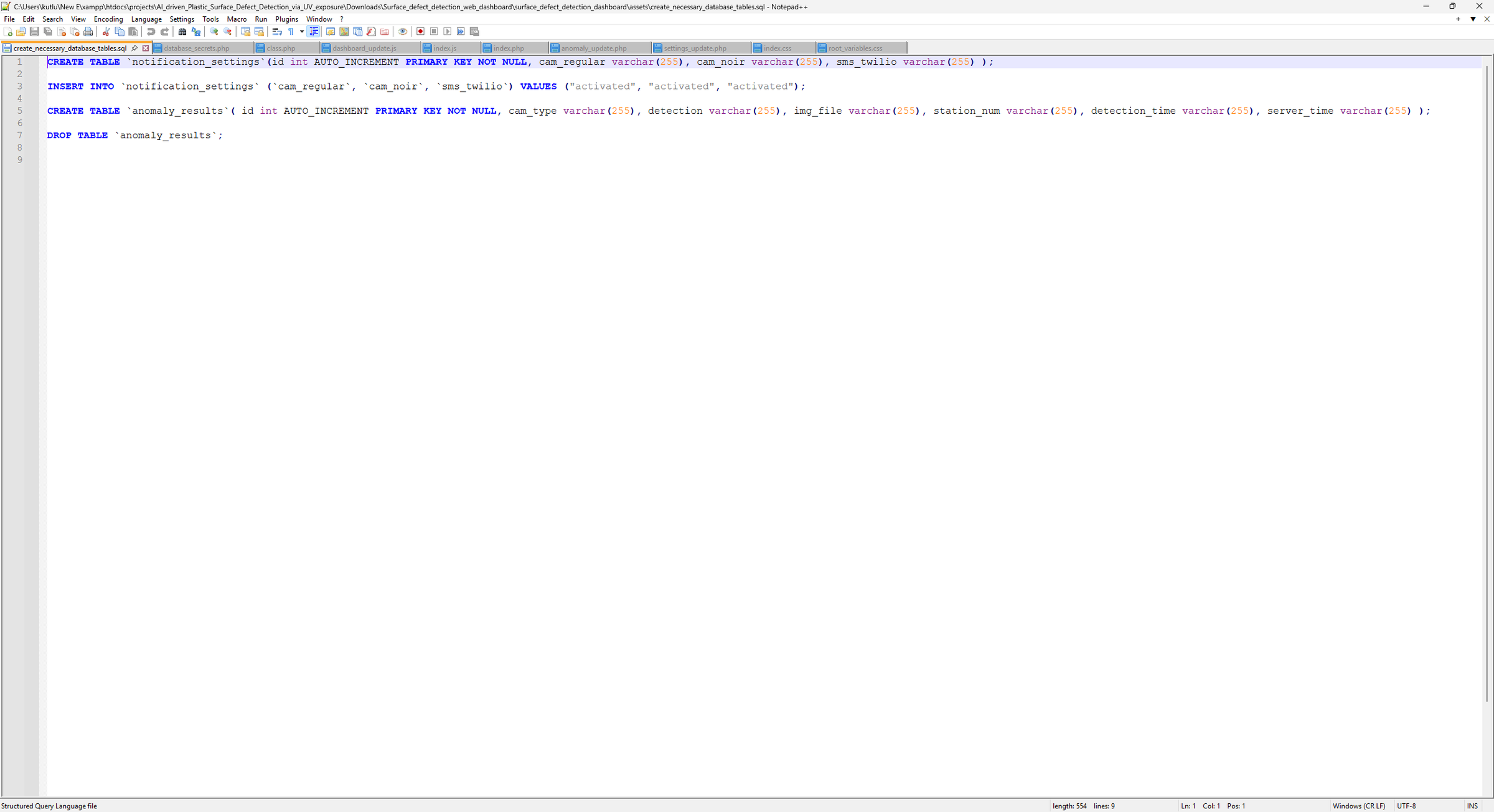Click the INS mode indicator
This screenshot has width=1494, height=812.
(x=1472, y=806)
